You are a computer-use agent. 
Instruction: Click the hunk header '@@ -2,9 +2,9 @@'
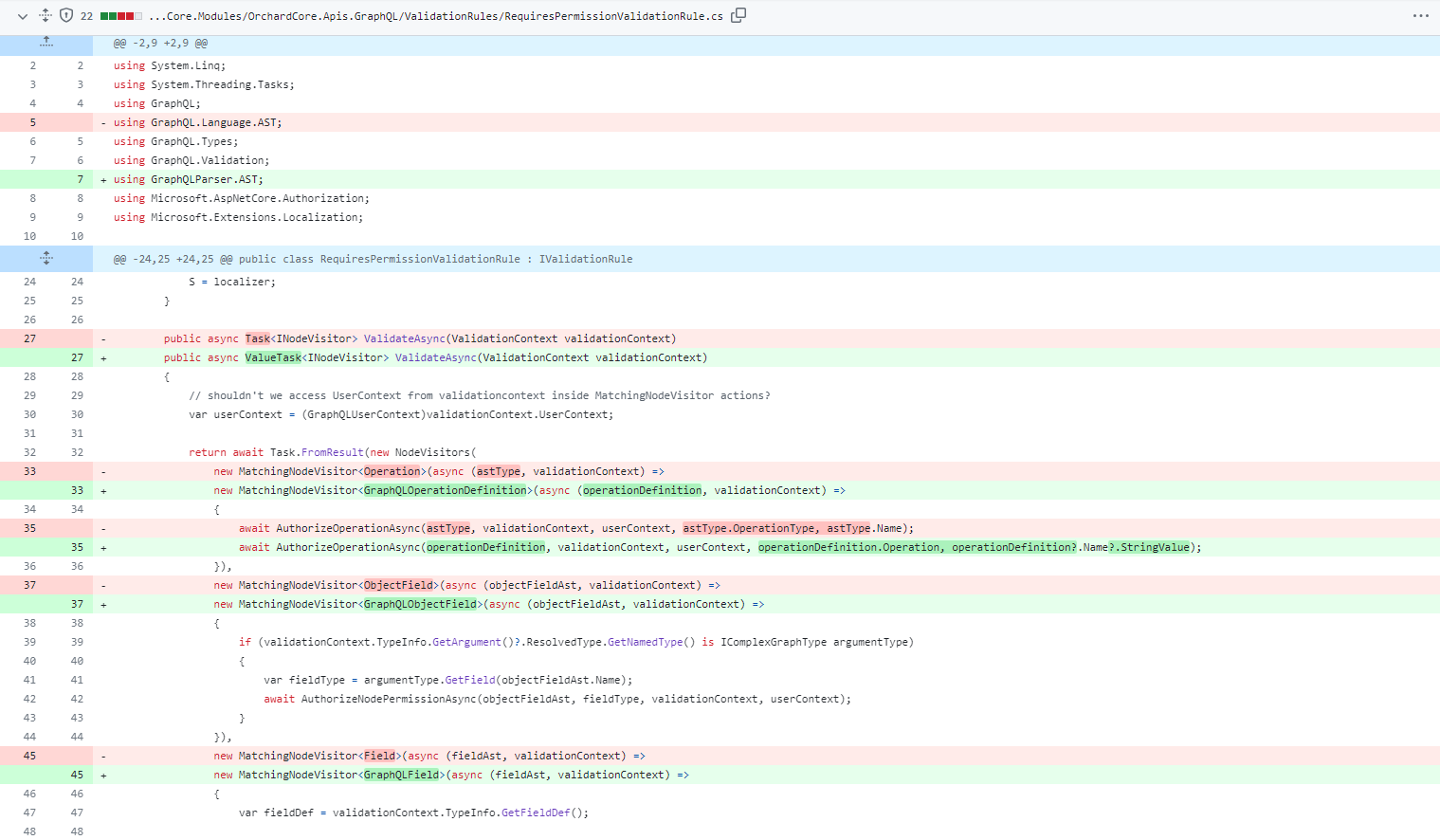[161, 44]
